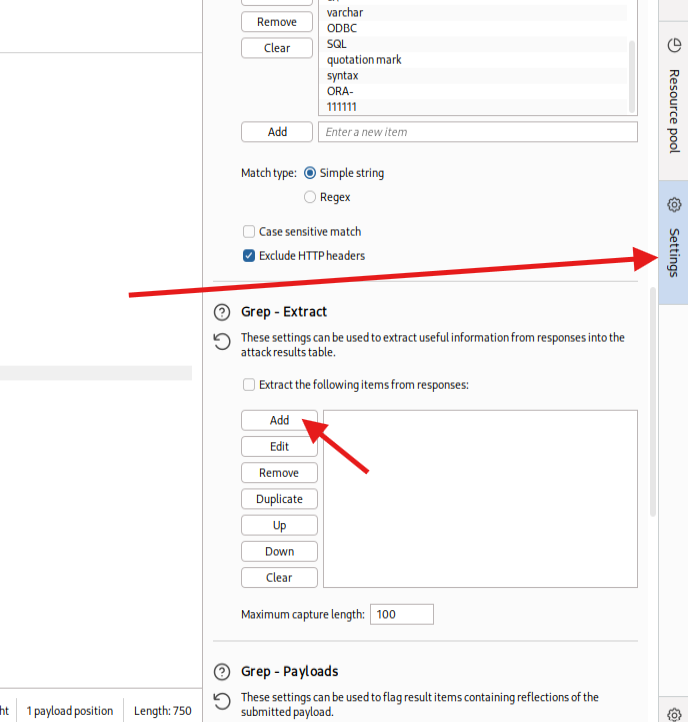
Task: Focus the 'Enter a new item' field
Action: (477, 132)
